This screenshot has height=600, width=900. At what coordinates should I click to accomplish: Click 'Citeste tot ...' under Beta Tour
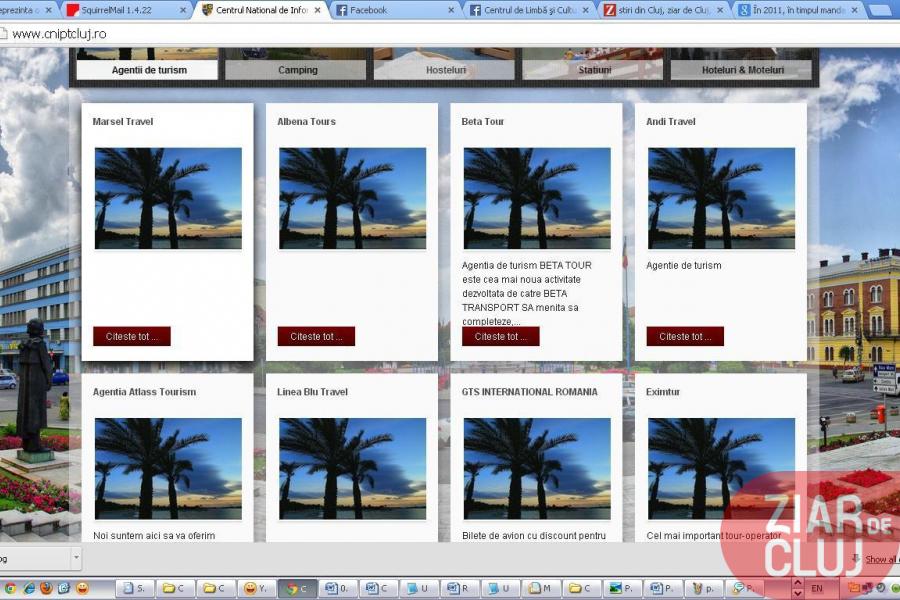click(x=501, y=336)
